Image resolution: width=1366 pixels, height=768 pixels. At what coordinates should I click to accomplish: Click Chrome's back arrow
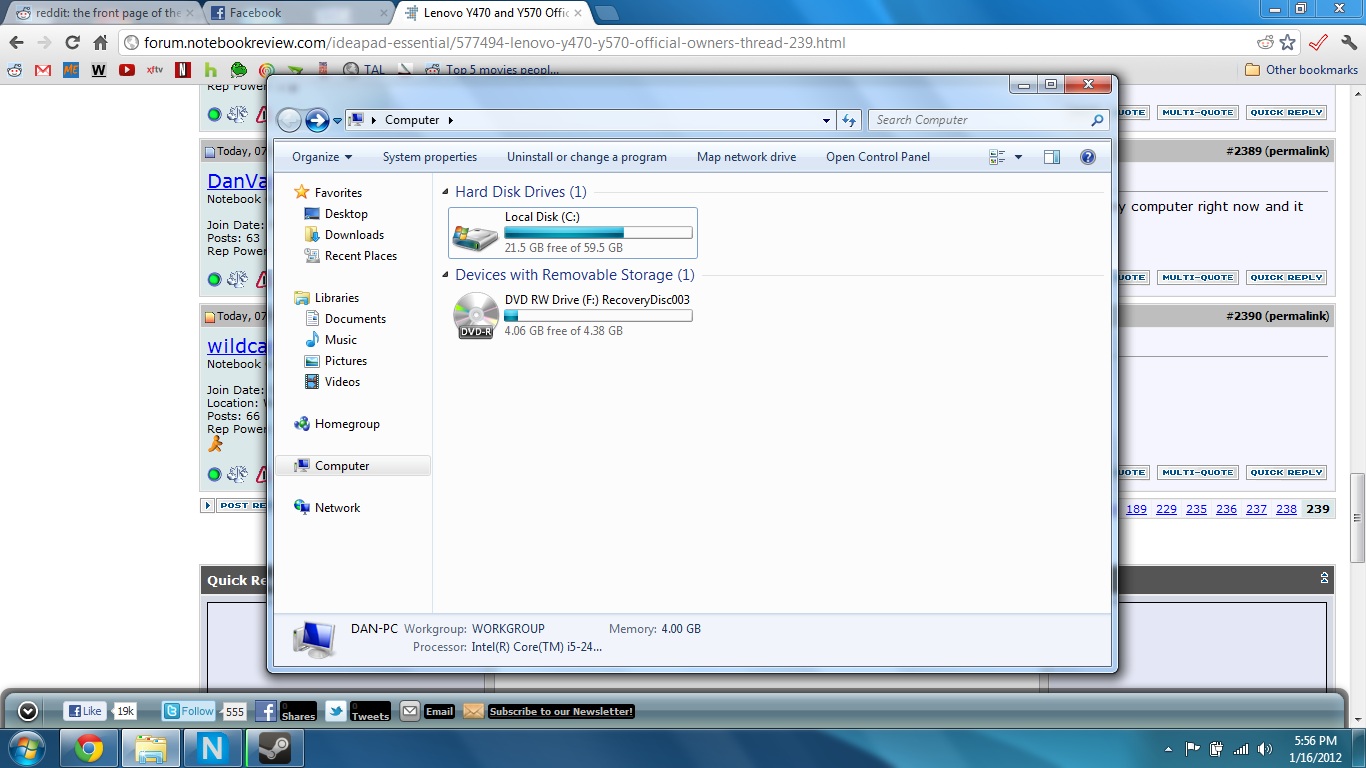(16, 42)
